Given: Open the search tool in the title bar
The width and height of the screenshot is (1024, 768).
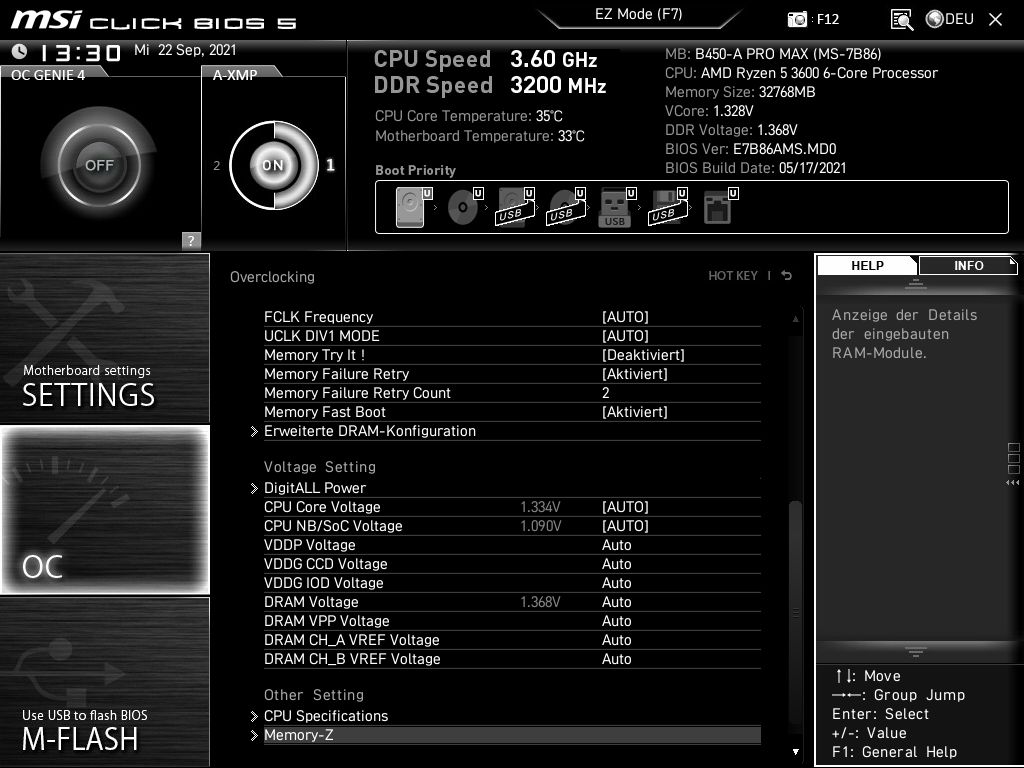Looking at the screenshot, I should pos(901,18).
